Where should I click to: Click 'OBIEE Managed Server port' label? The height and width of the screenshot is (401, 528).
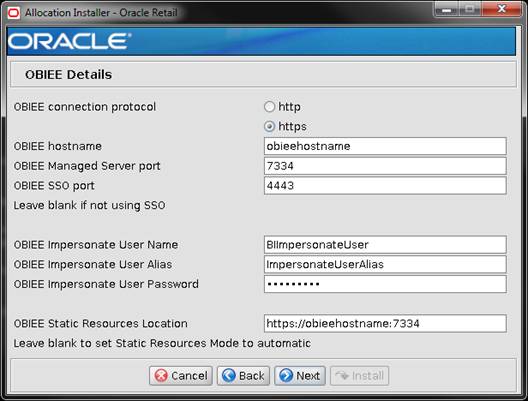point(87,166)
